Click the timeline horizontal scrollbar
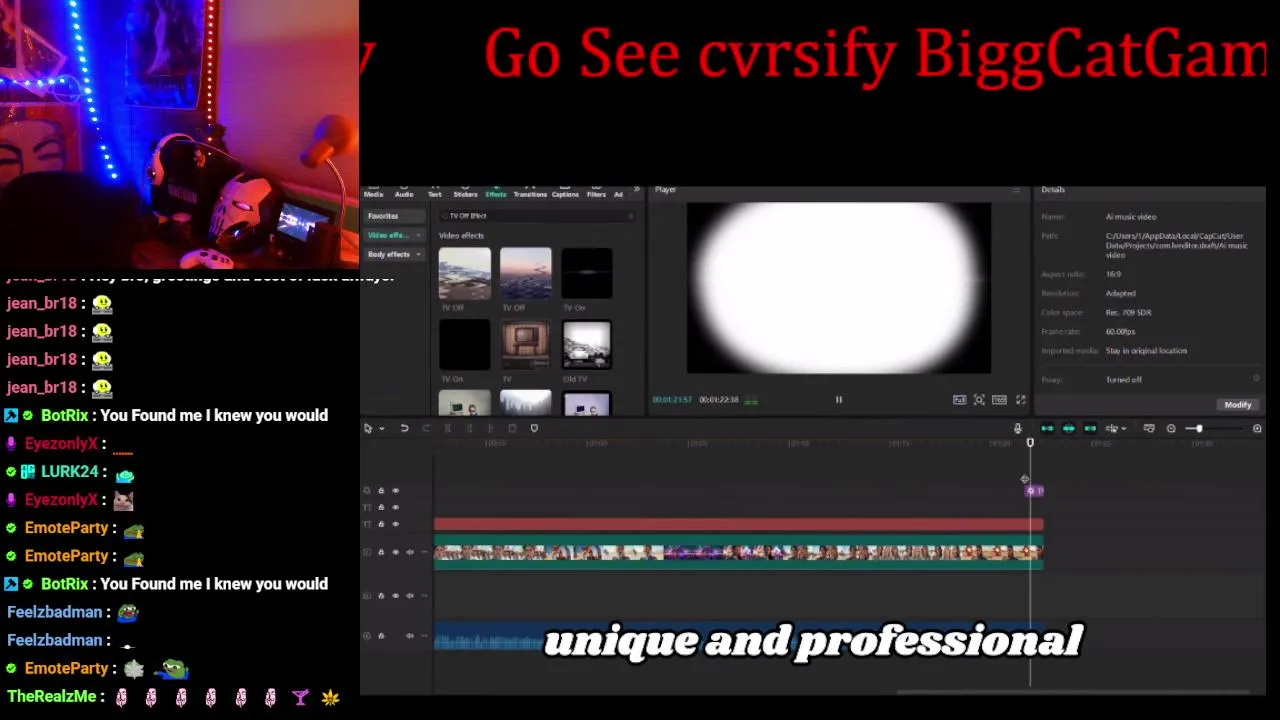The height and width of the screenshot is (720, 1280). coord(1073,692)
